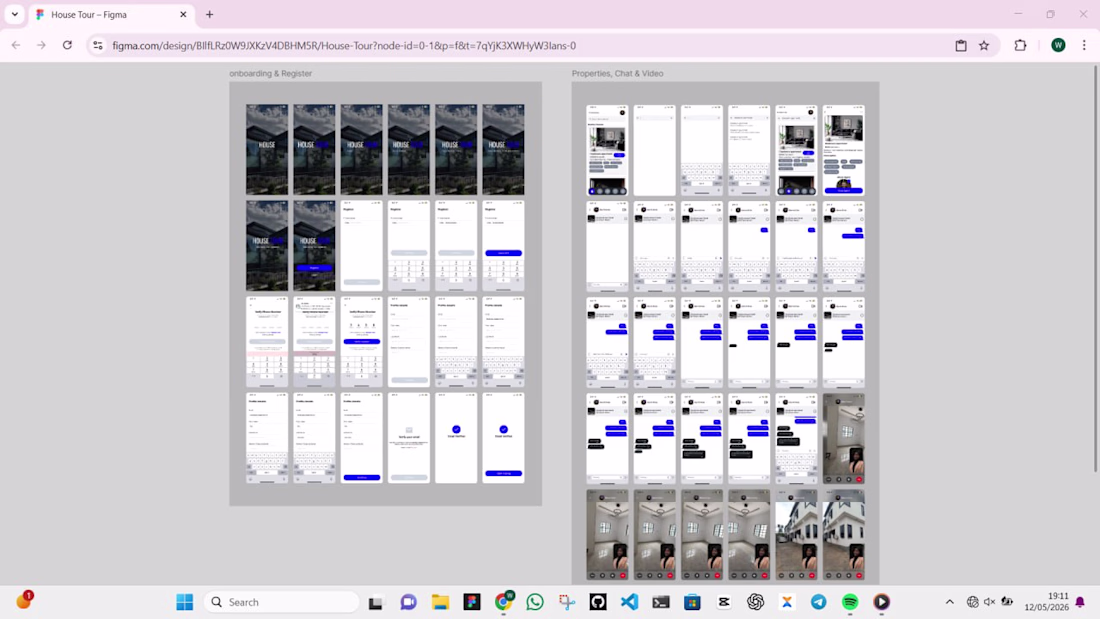This screenshot has width=1100, height=619.
Task: Open Task View from the taskbar
Action: [x=376, y=602]
